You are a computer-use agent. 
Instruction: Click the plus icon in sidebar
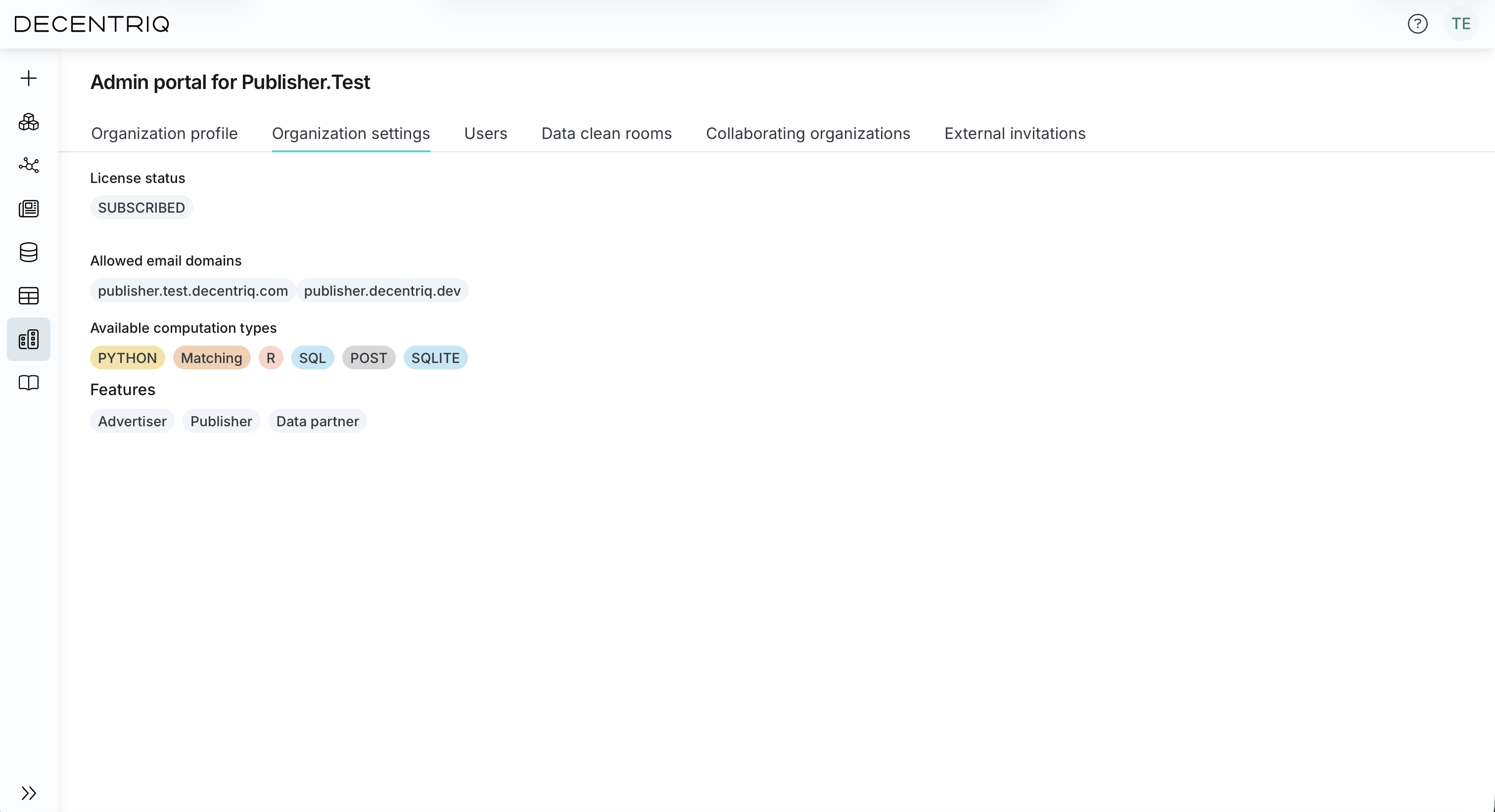(28, 78)
